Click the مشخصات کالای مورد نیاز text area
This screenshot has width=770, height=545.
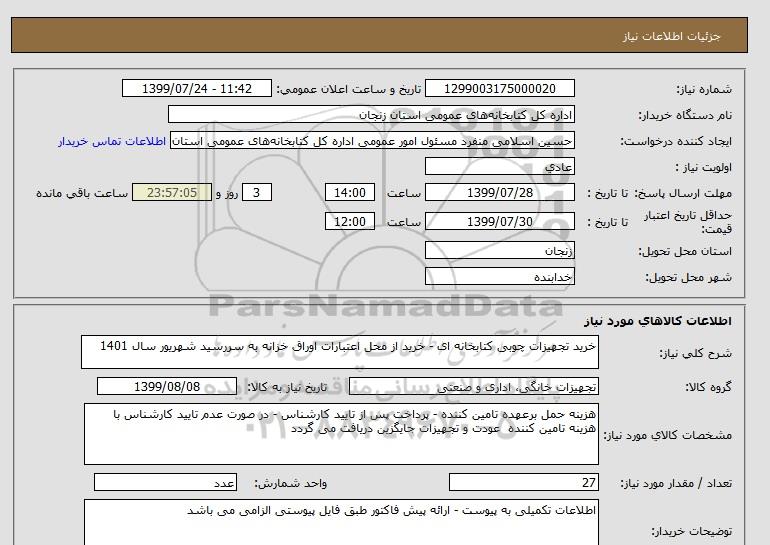coord(340,434)
